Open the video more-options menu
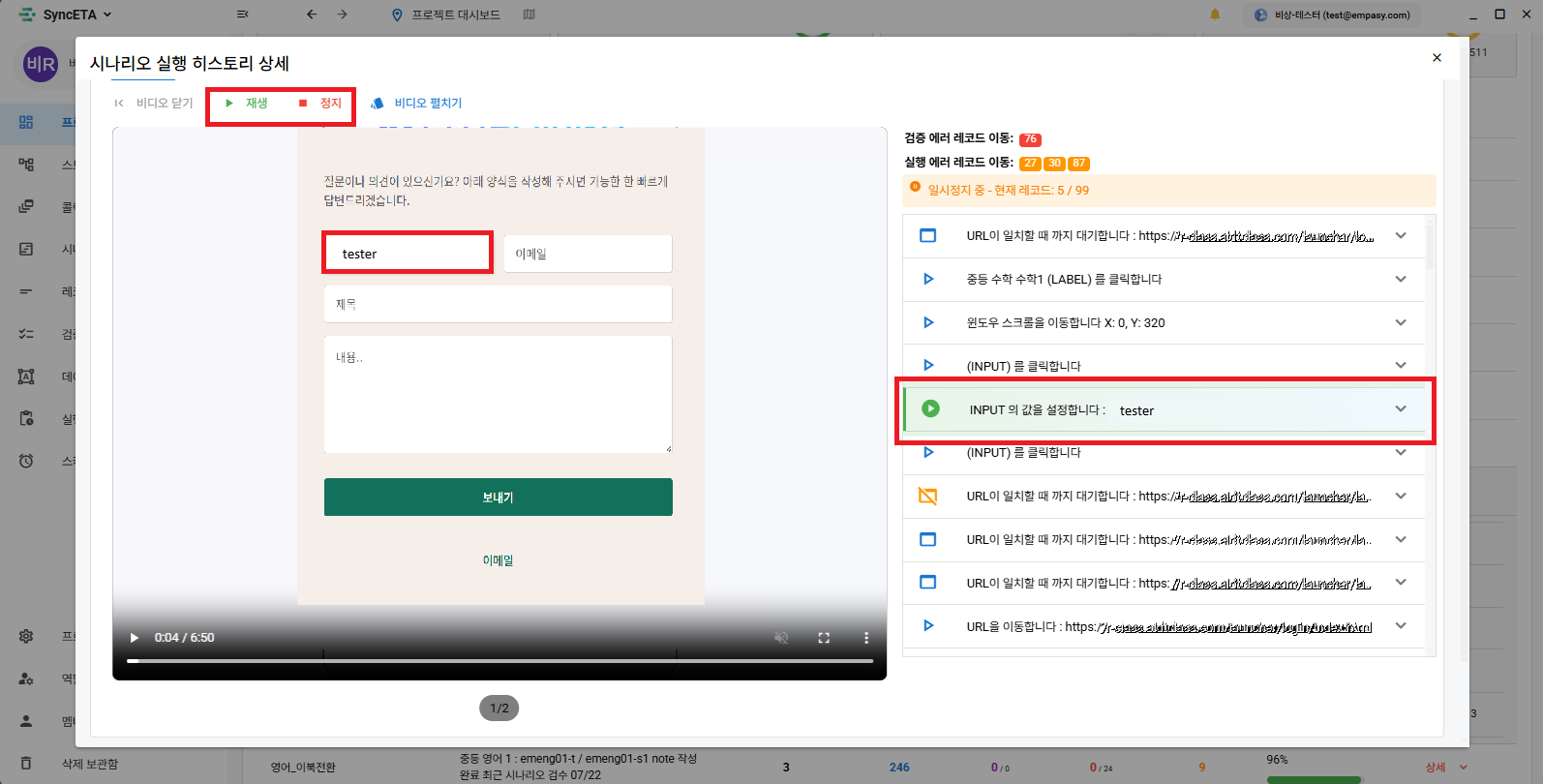The height and width of the screenshot is (784, 1543). tap(866, 638)
